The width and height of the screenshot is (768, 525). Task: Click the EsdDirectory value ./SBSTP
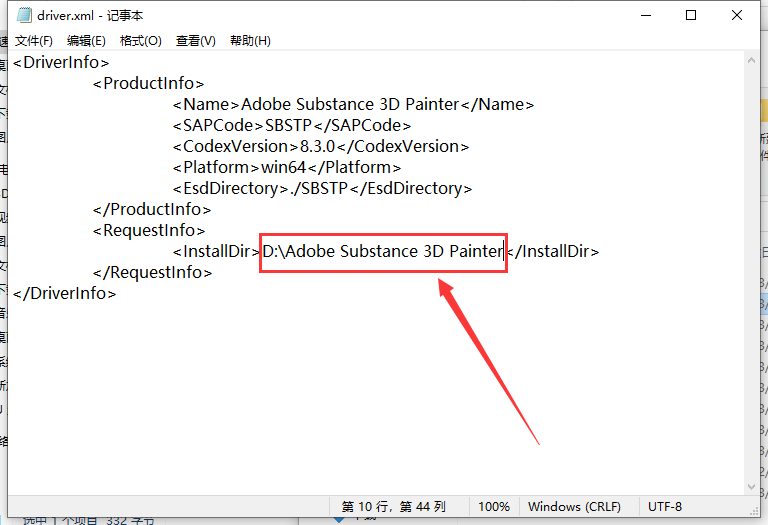tap(319, 189)
